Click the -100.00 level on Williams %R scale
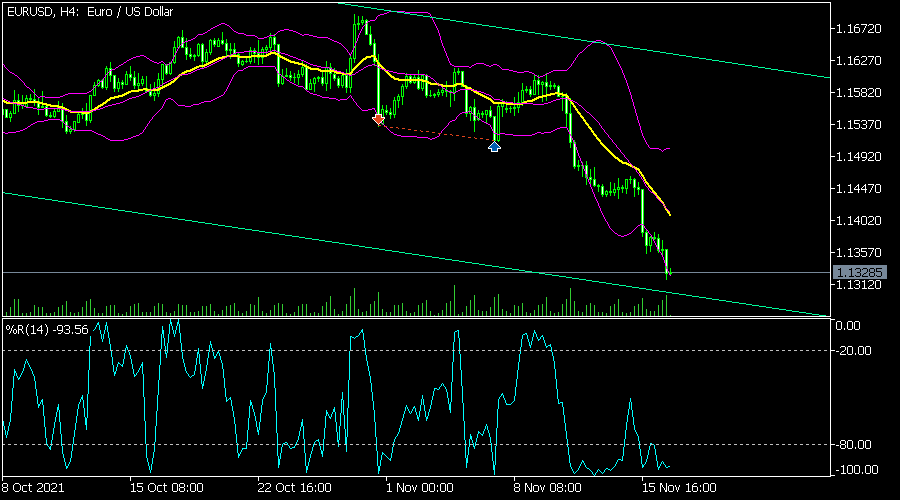This screenshot has height=500, width=900. point(856,470)
